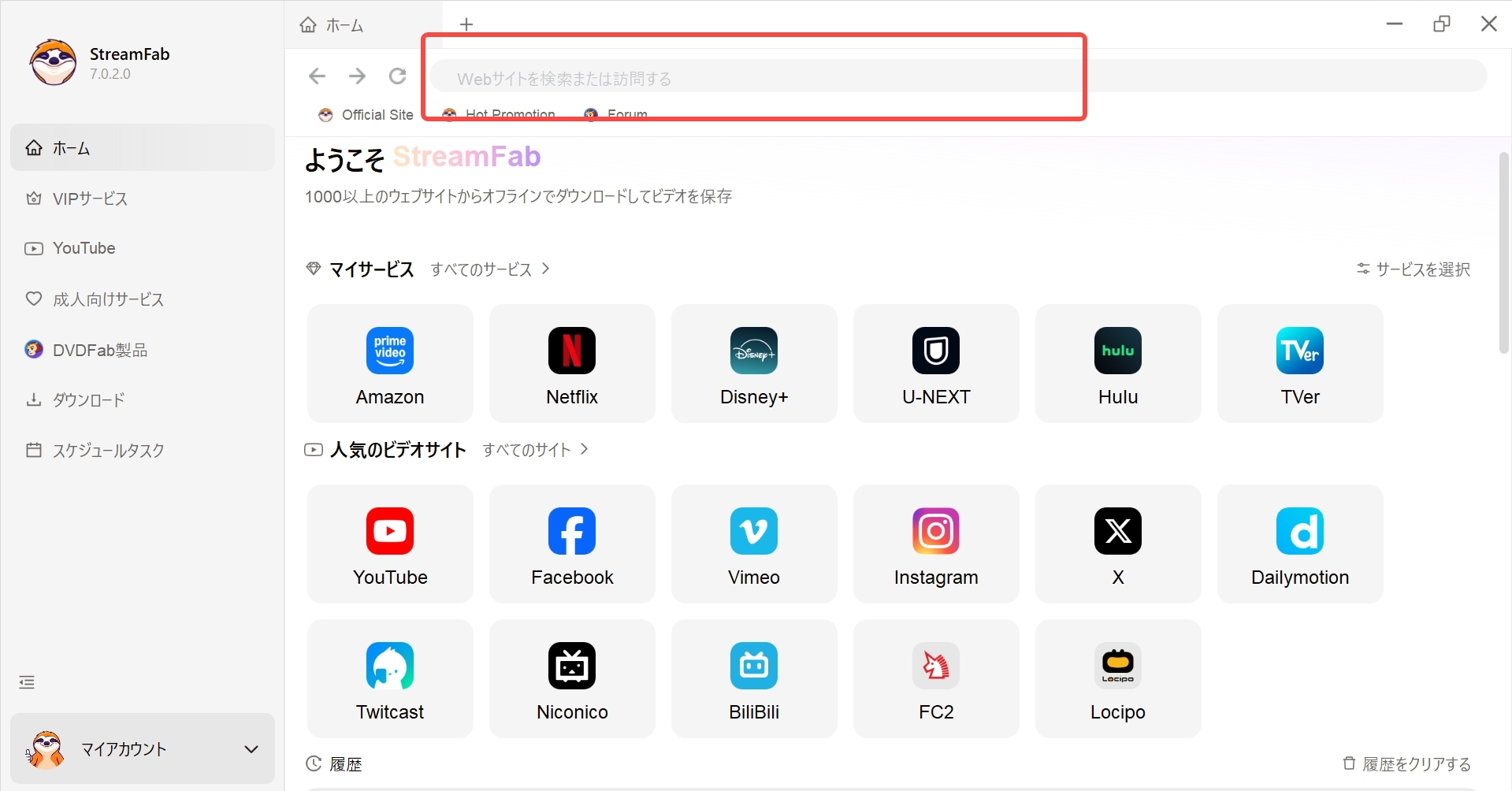This screenshot has height=791, width=1512.
Task: Open the TVer service tile
Action: click(1300, 363)
